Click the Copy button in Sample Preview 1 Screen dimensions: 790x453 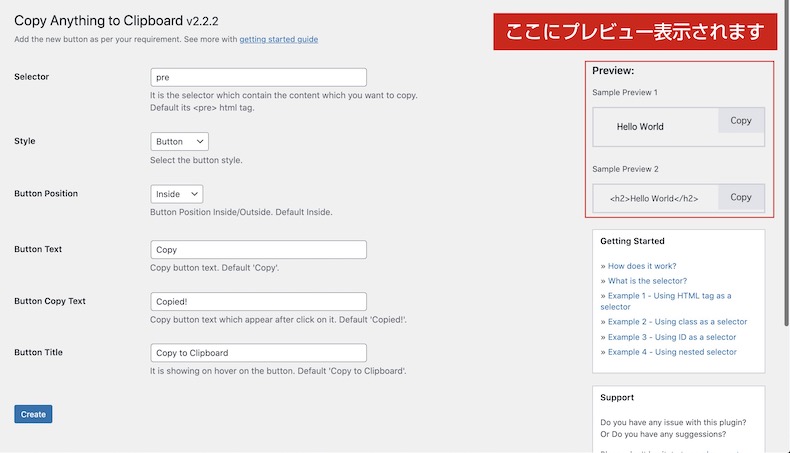tap(741, 120)
